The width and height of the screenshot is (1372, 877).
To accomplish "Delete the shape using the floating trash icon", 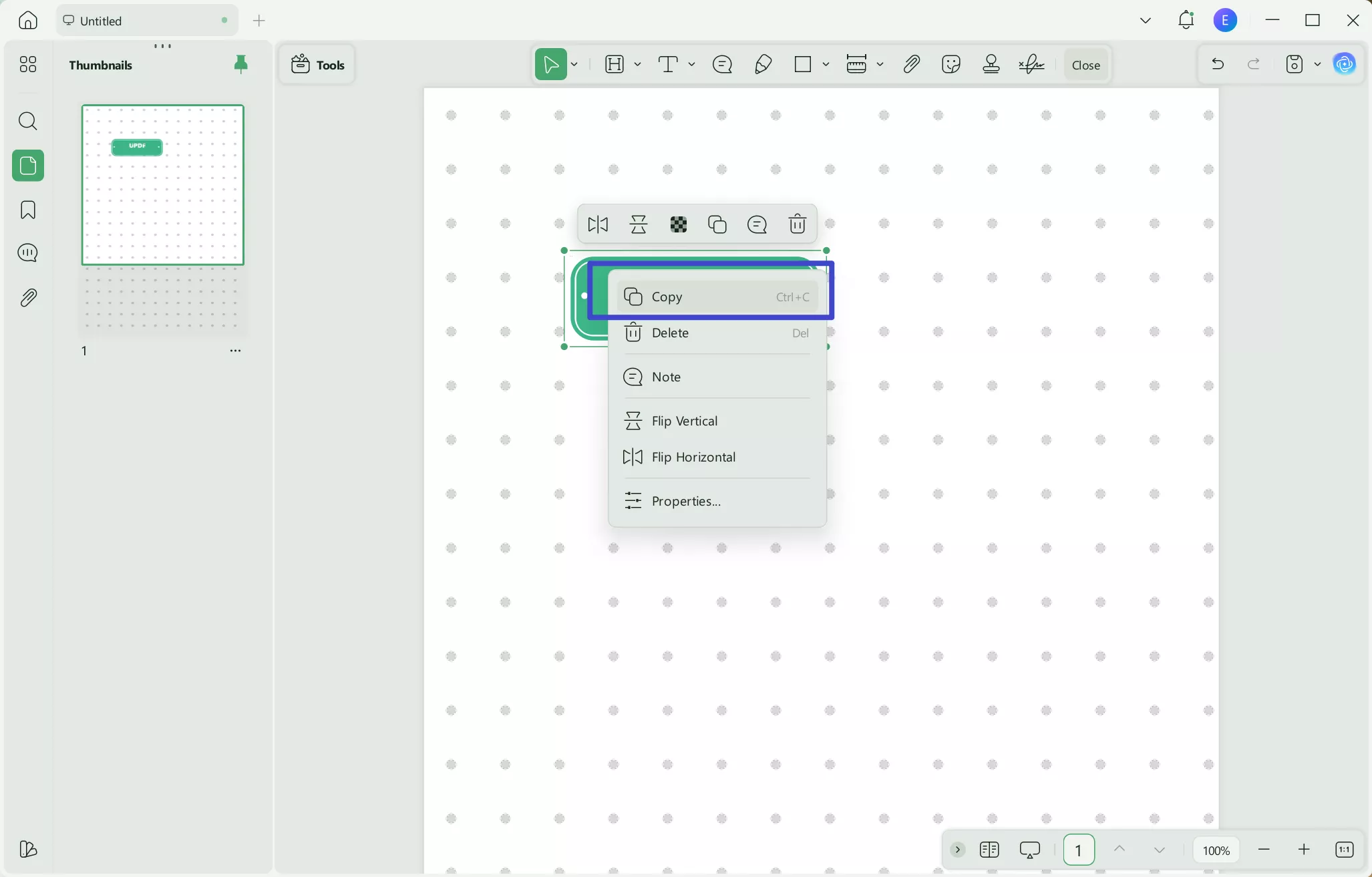I will 798,224.
